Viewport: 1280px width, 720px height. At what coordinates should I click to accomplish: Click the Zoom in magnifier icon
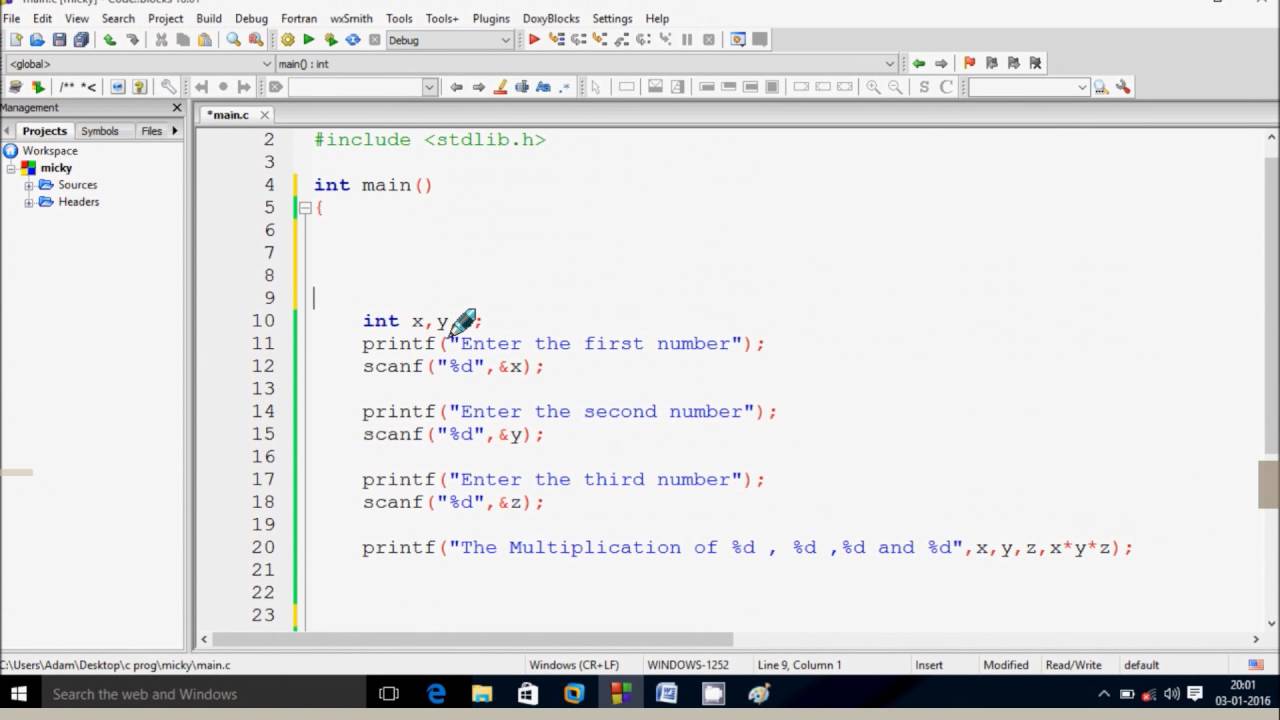[873, 87]
